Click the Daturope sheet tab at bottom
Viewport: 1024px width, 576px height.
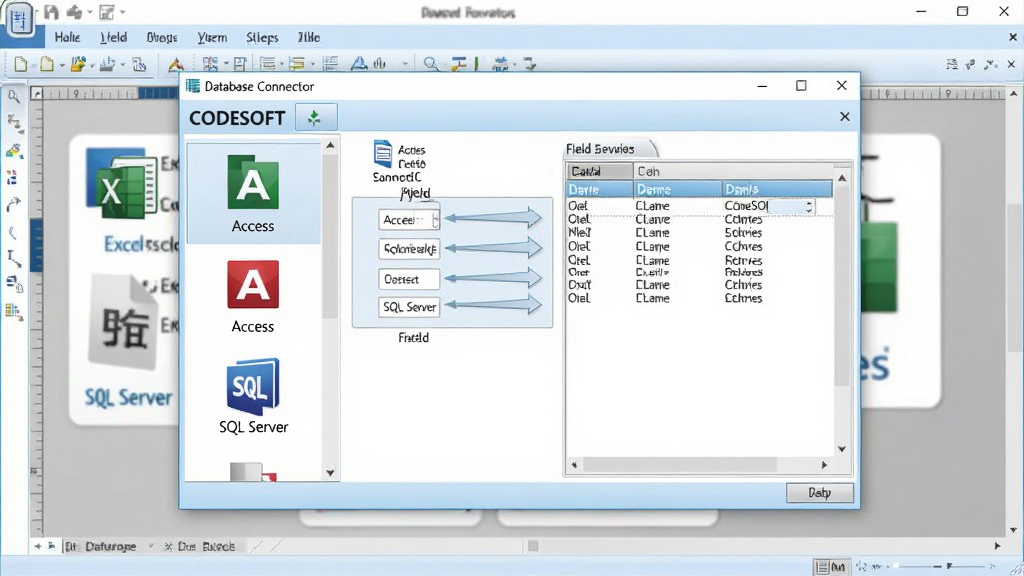click(110, 547)
